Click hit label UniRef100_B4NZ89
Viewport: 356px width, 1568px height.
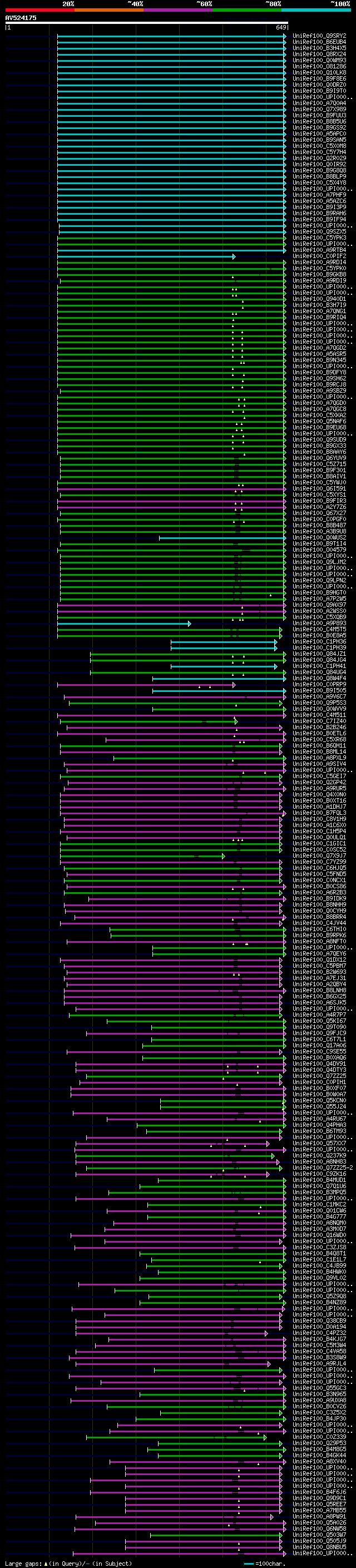coord(319,1303)
